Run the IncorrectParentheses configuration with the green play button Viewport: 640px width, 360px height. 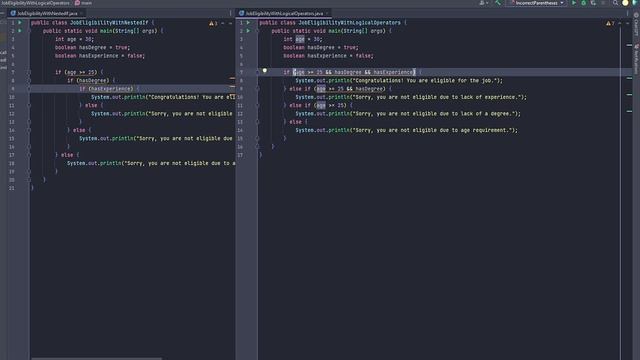(574, 3)
